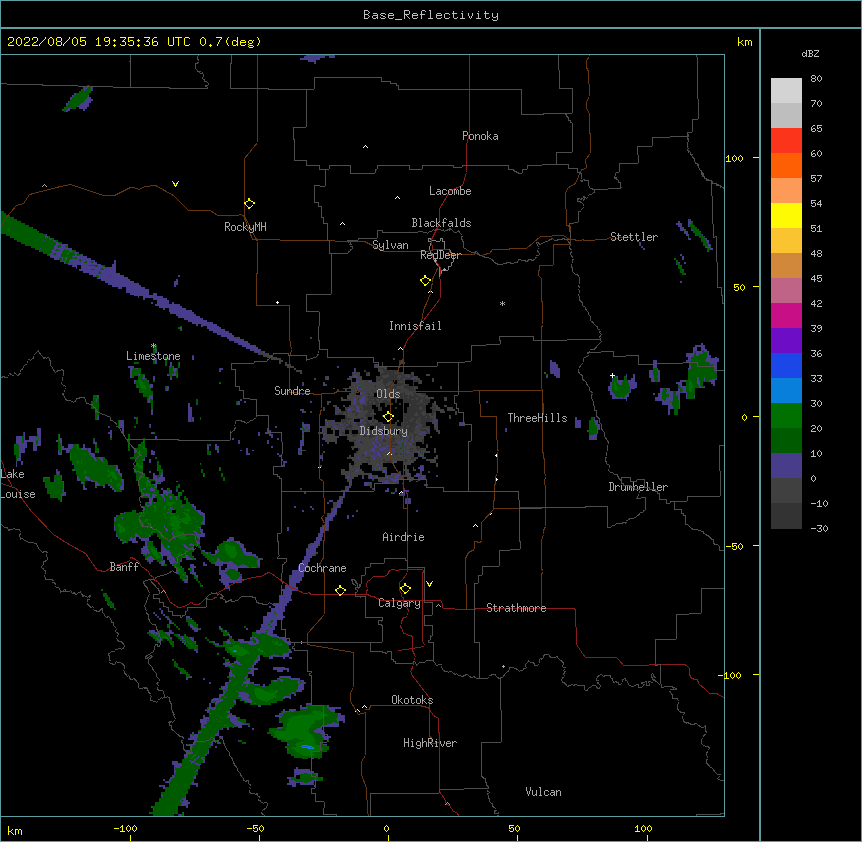Click the Base_Reflectivity title
This screenshot has width=862, height=842.
pyautogui.click(x=431, y=15)
